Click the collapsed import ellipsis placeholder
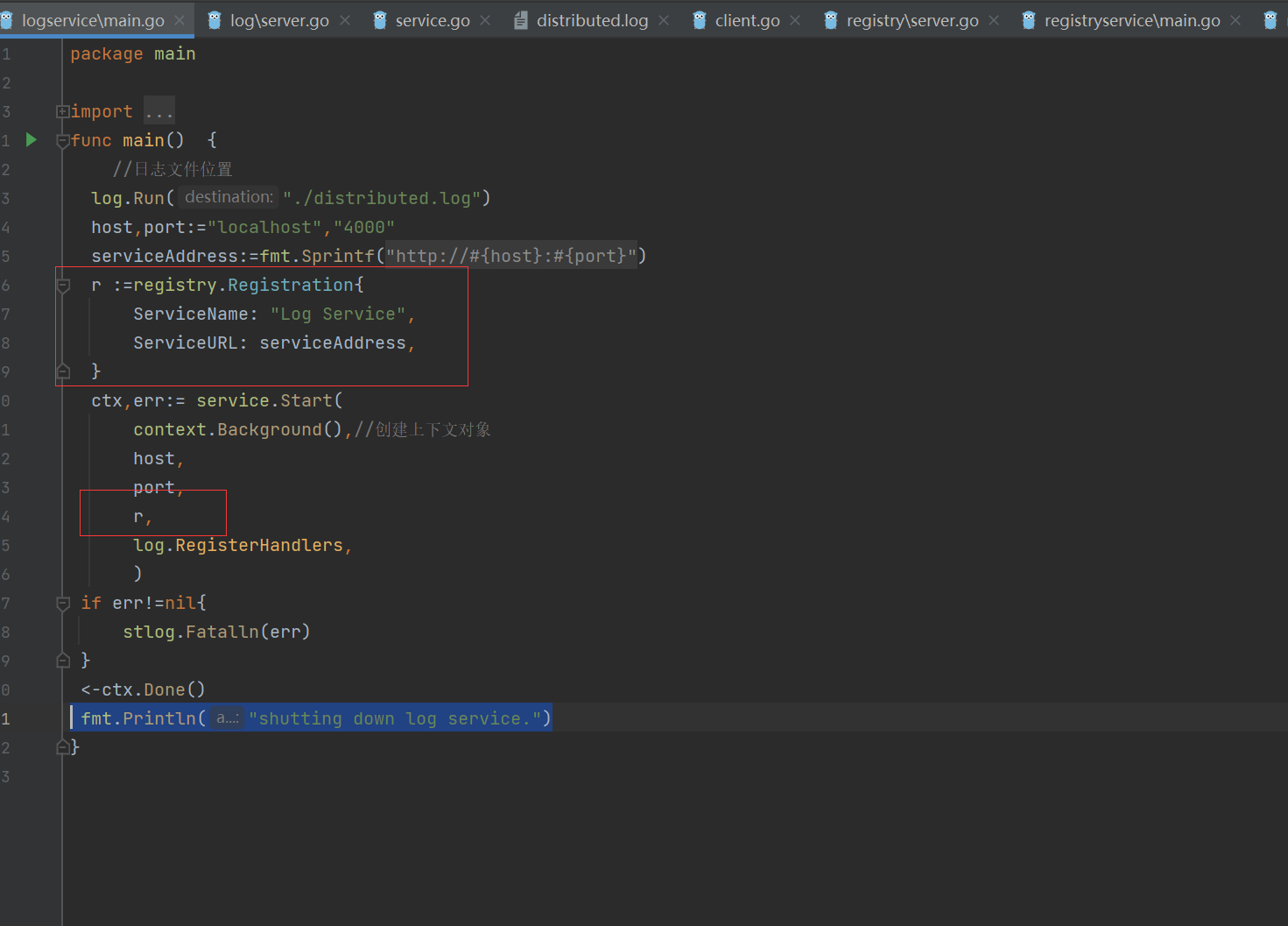Image resolution: width=1288 pixels, height=926 pixels. (x=159, y=111)
